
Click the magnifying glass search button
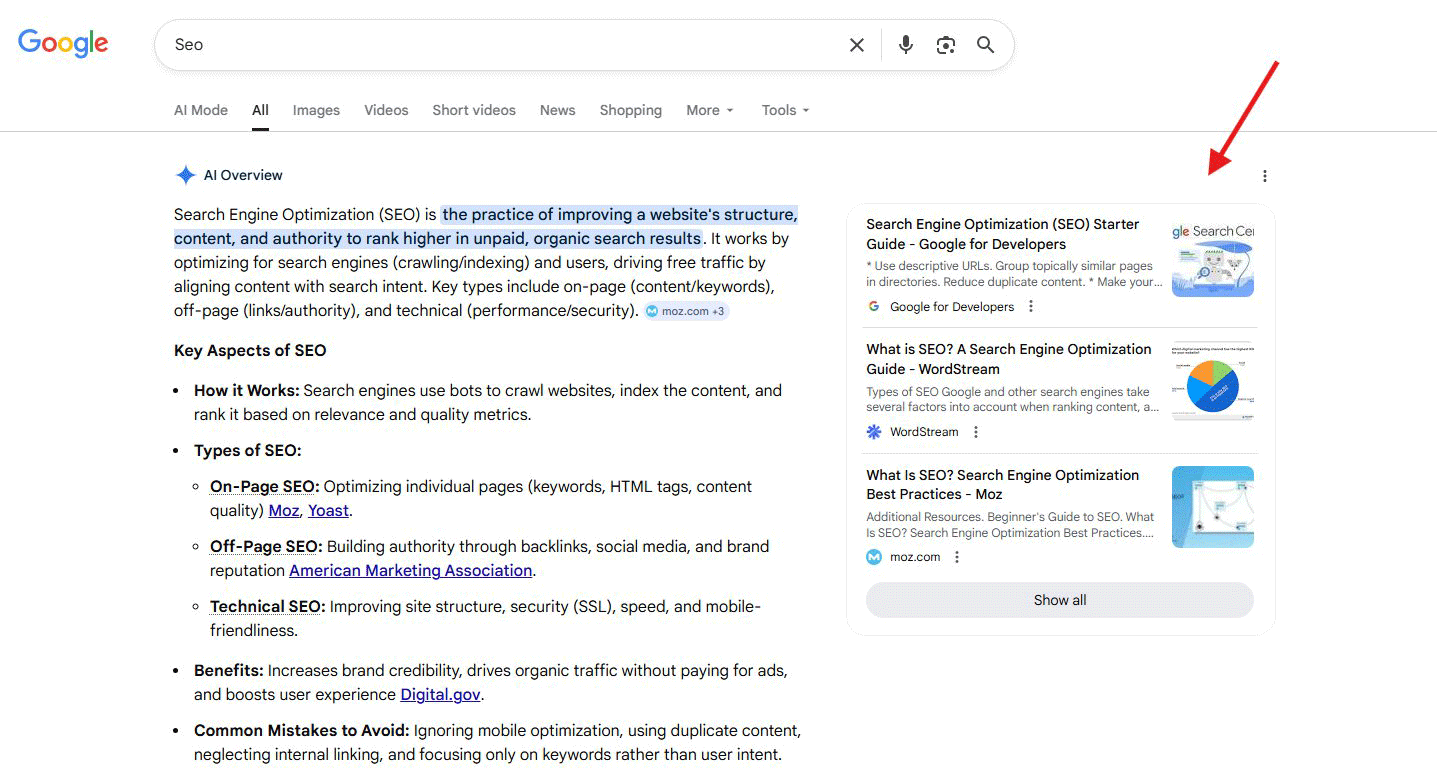pyautogui.click(x=986, y=45)
